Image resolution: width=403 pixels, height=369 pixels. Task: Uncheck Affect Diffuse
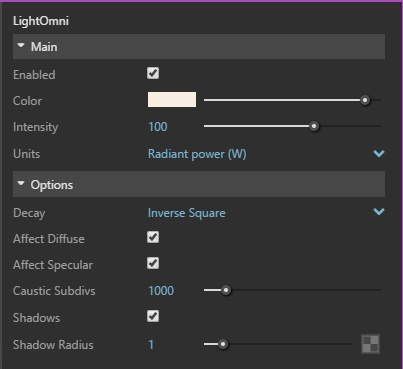[153, 237]
